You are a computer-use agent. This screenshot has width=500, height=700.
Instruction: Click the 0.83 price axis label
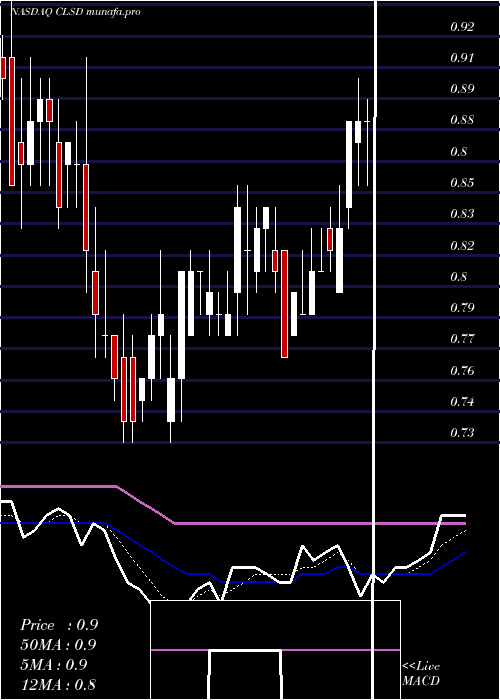click(x=462, y=213)
